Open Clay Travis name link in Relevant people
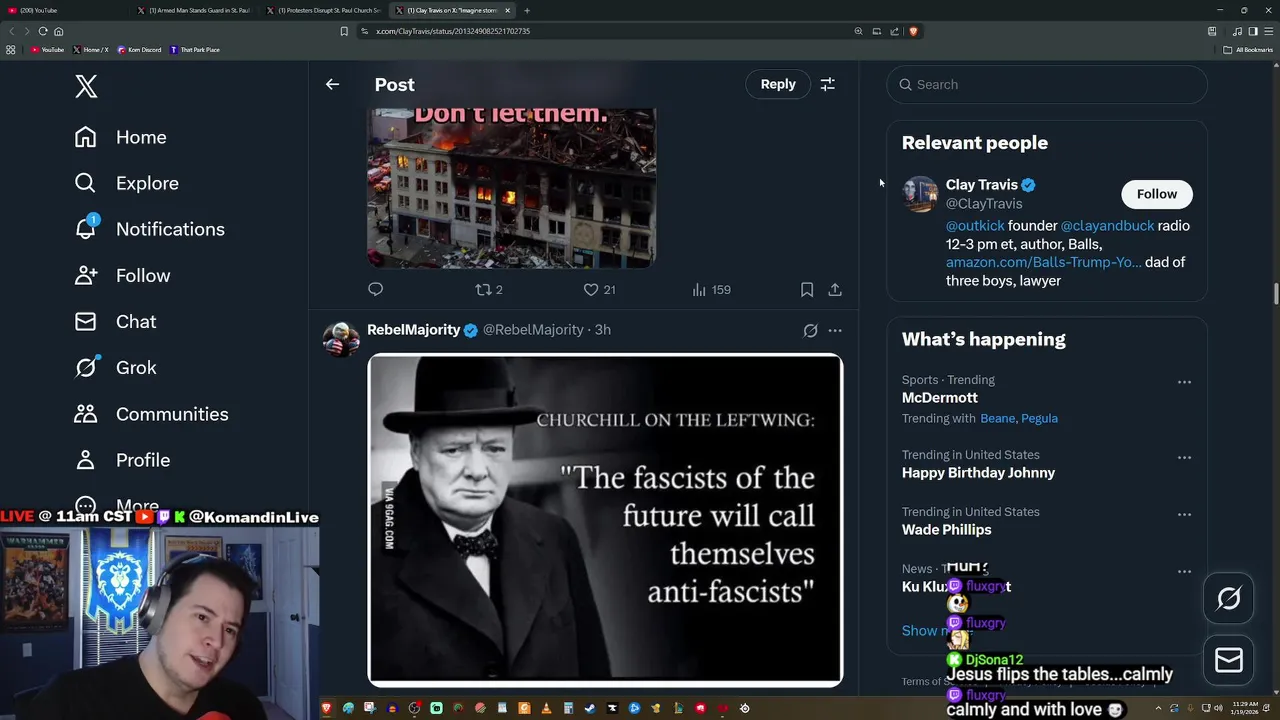The image size is (1280, 720). [x=982, y=185]
